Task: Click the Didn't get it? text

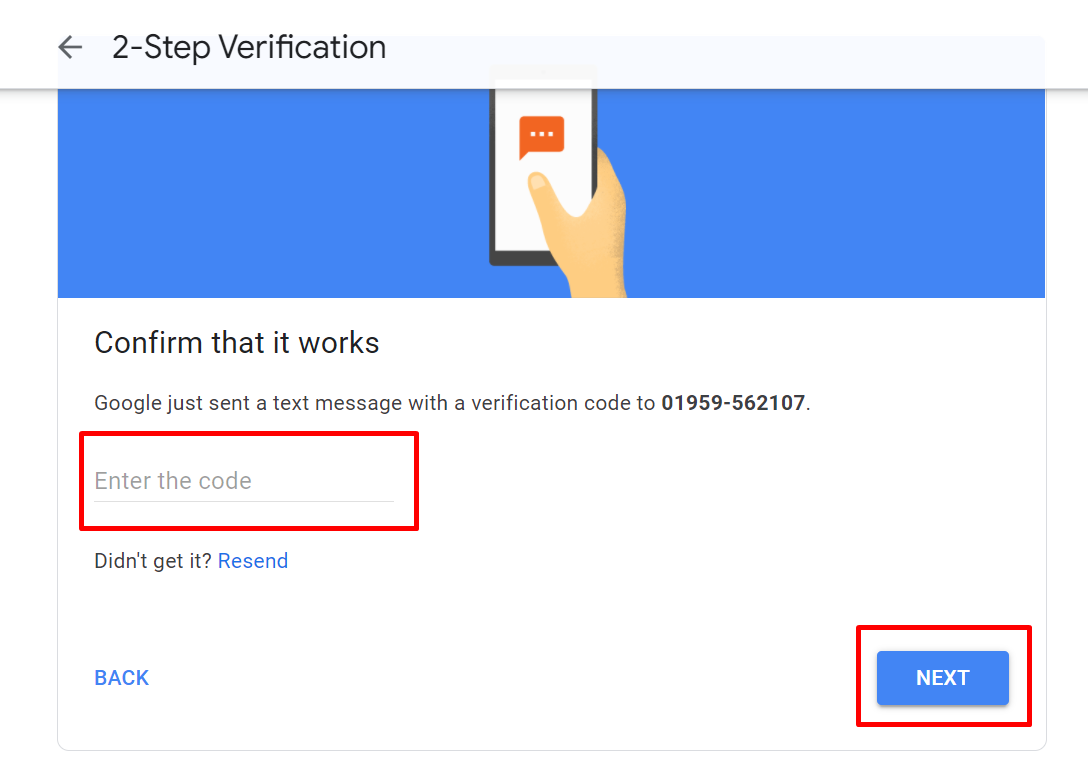Action: [153, 560]
